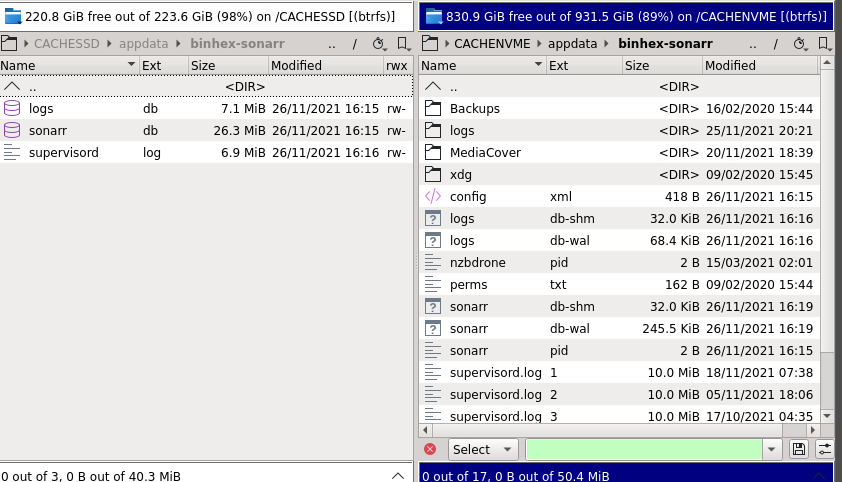This screenshot has height=482, width=842.
Task: Click the green filter text input field
Action: tap(644, 449)
